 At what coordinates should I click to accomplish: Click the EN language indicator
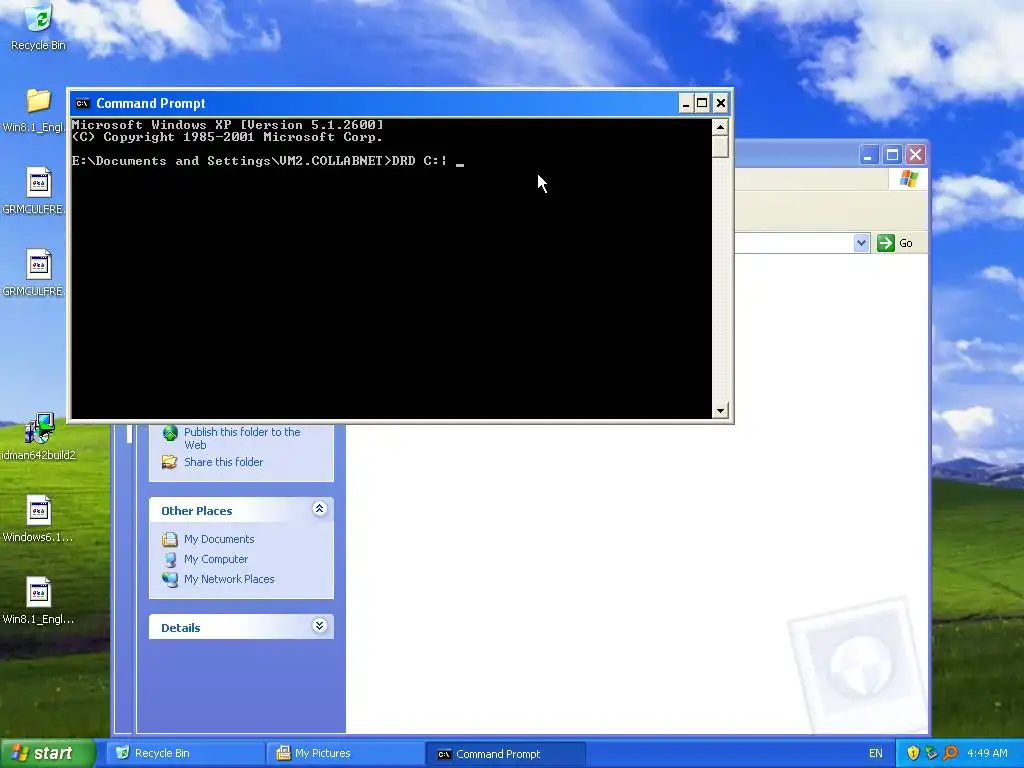[876, 753]
